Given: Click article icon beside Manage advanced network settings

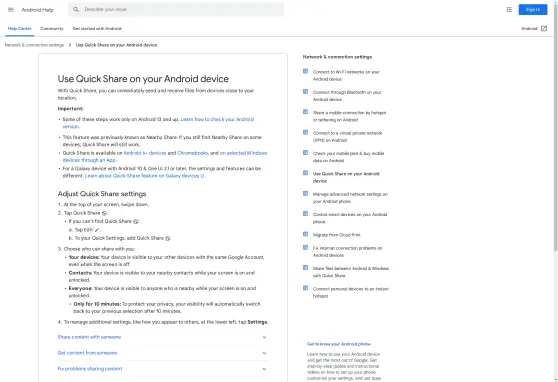Looking at the screenshot, I should click(x=305, y=194).
